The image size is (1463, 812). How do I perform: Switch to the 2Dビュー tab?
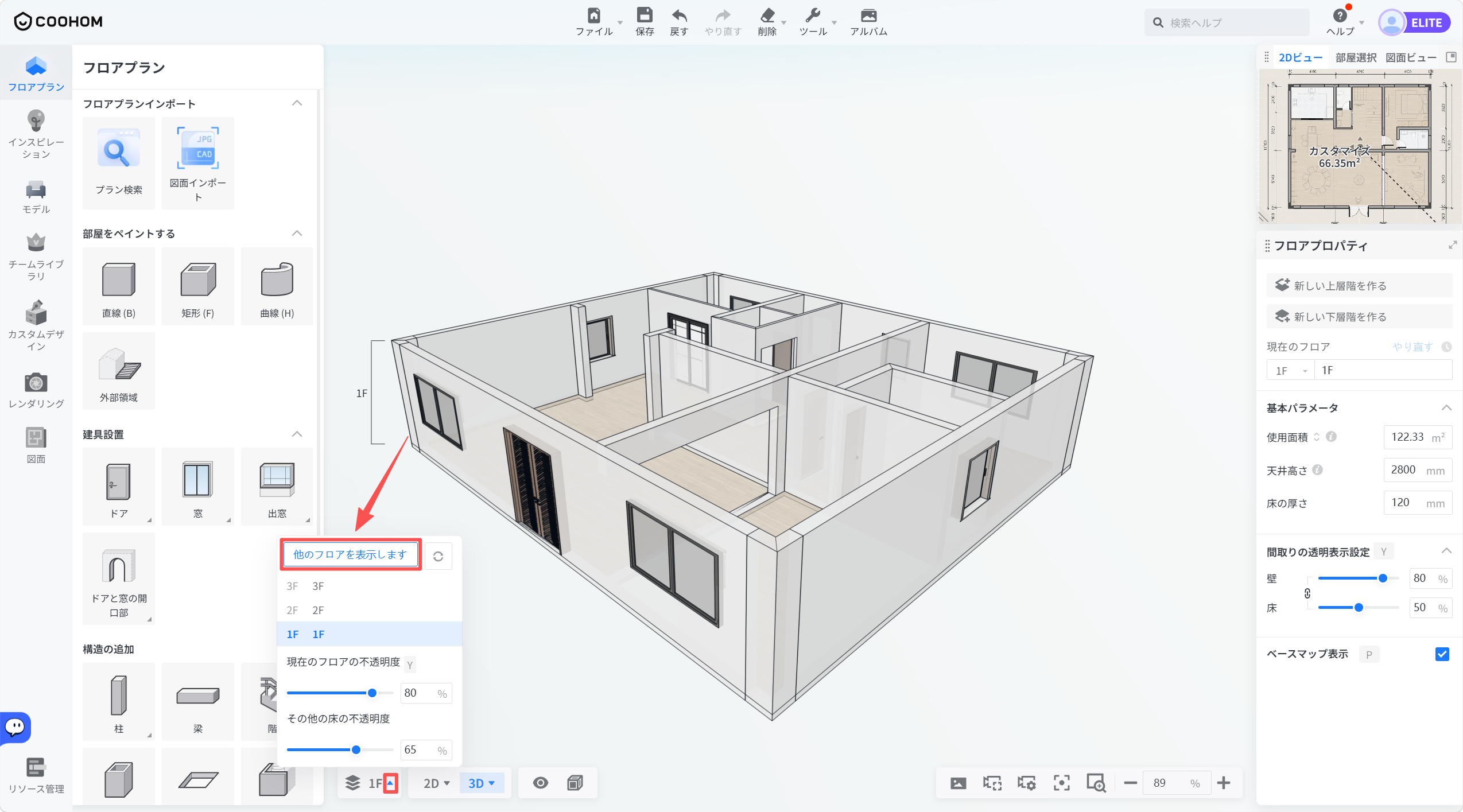[x=1300, y=57]
